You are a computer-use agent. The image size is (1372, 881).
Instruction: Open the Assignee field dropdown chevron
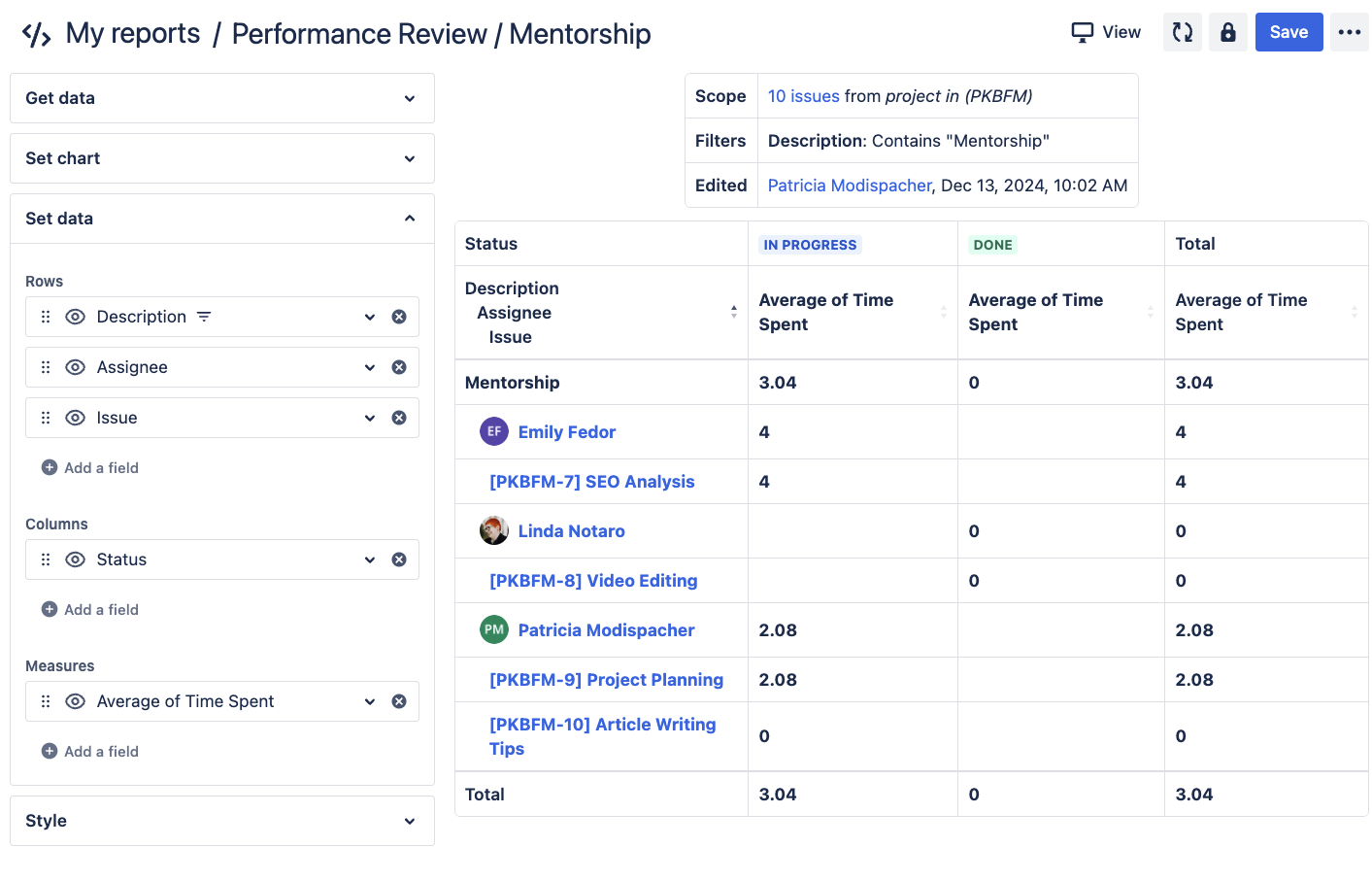pos(369,366)
